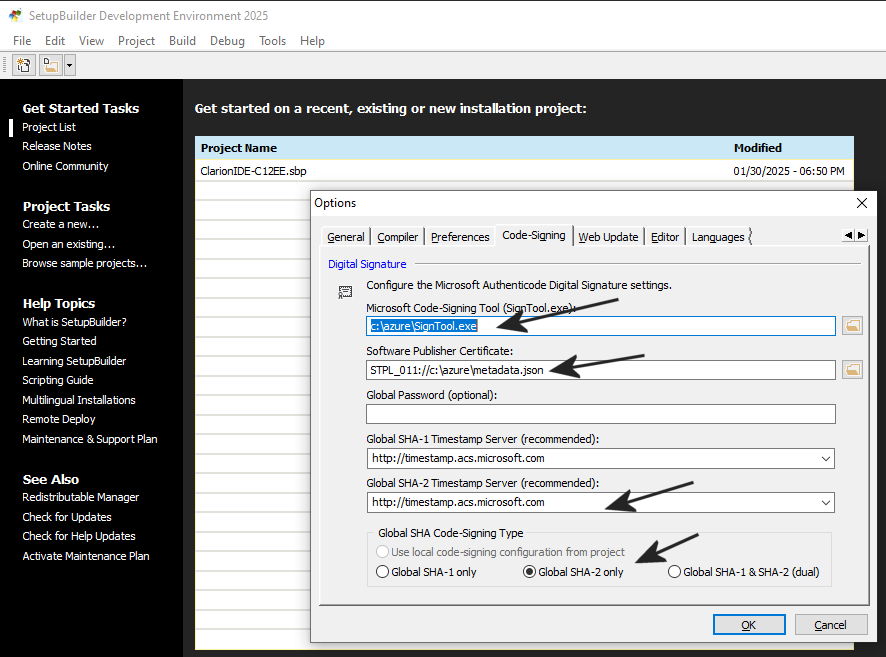This screenshot has height=657, width=886.
Task: Switch to the Web Update tab
Action: coord(608,237)
